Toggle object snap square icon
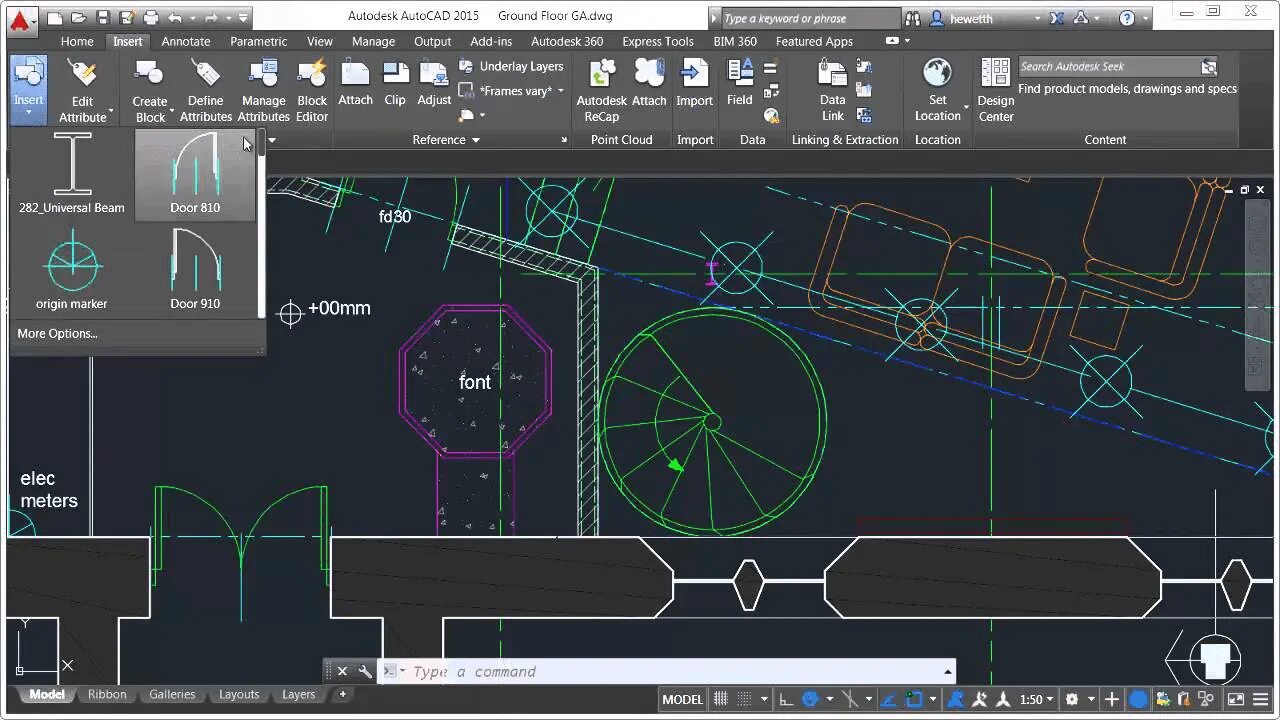Image resolution: width=1280 pixels, height=720 pixels. pyautogui.click(x=914, y=699)
